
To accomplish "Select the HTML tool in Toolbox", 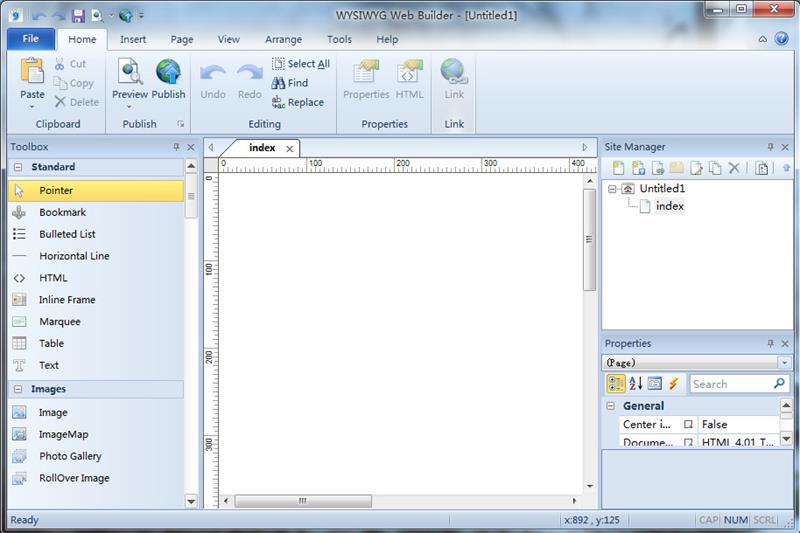I will (x=96, y=278).
